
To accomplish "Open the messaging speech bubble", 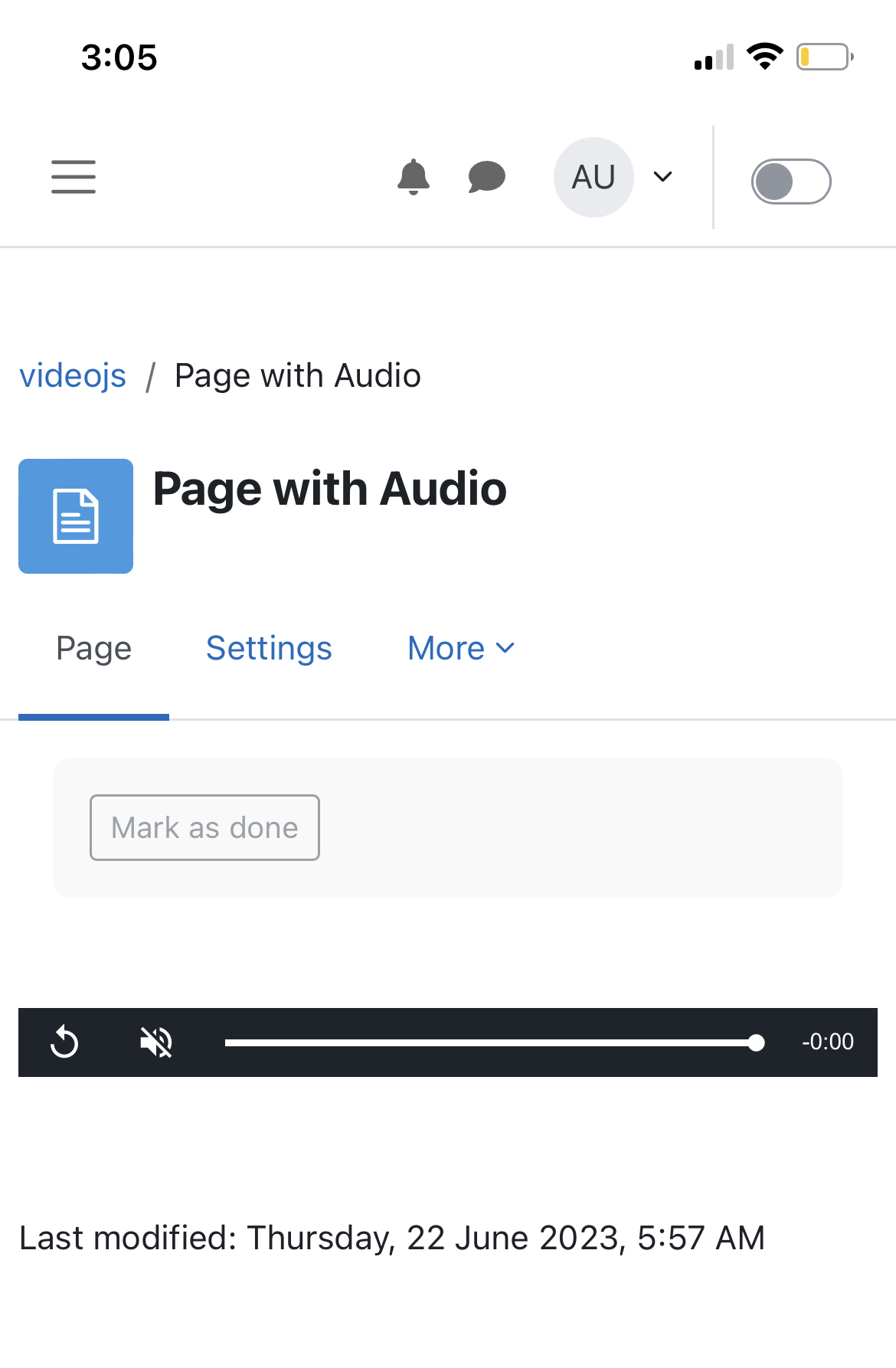I will 486,177.
